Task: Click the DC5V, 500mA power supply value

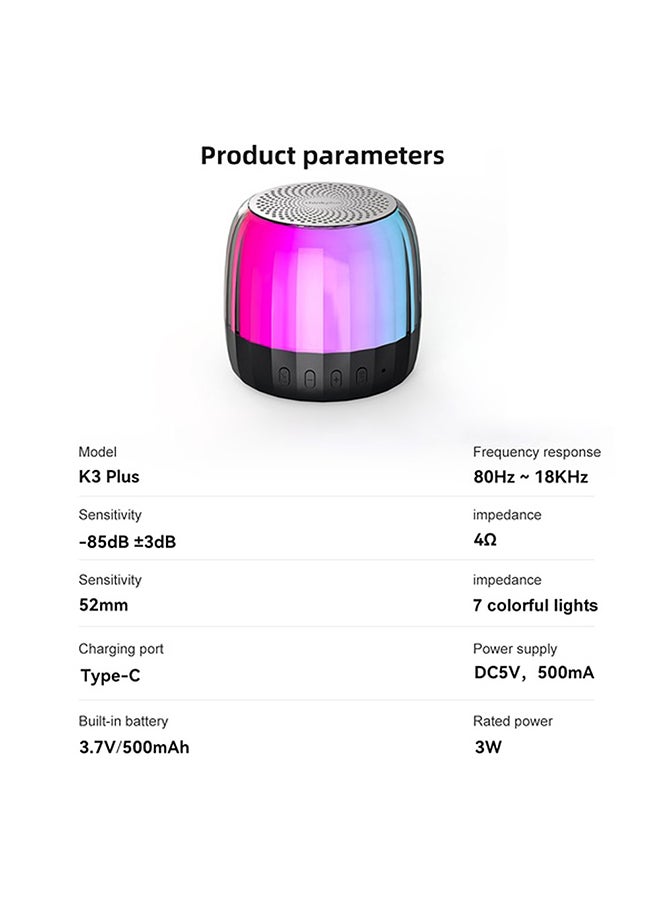Action: [x=534, y=672]
